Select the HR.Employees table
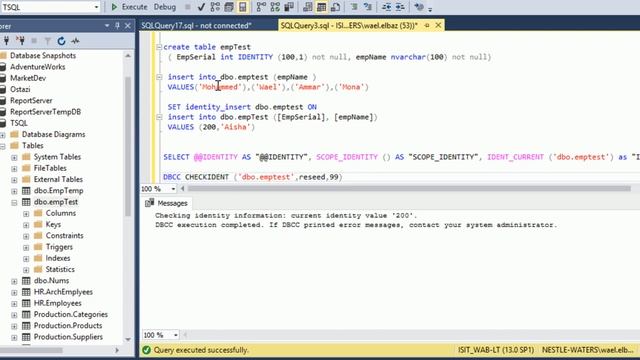This screenshot has height=360, width=640. tap(58, 303)
